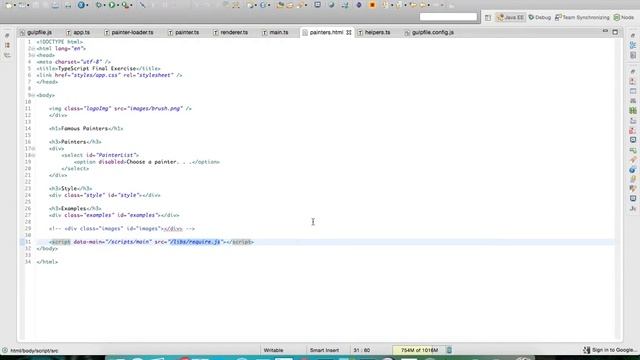Collapse the select fold on line 18

pos(33,155)
